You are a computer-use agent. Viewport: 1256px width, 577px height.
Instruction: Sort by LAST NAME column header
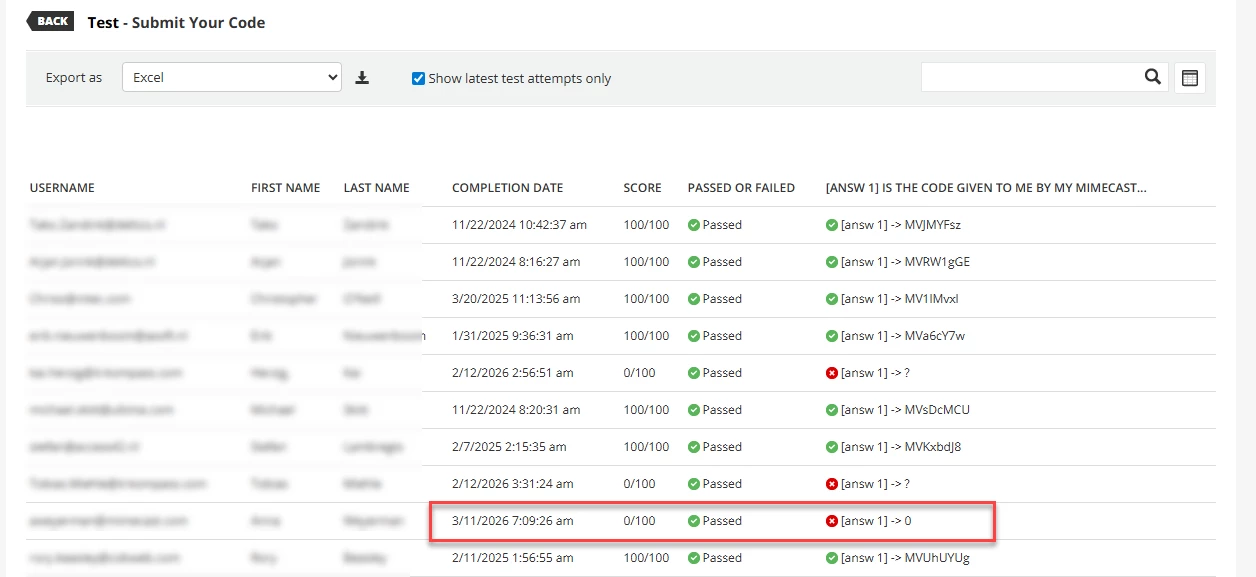(377, 188)
